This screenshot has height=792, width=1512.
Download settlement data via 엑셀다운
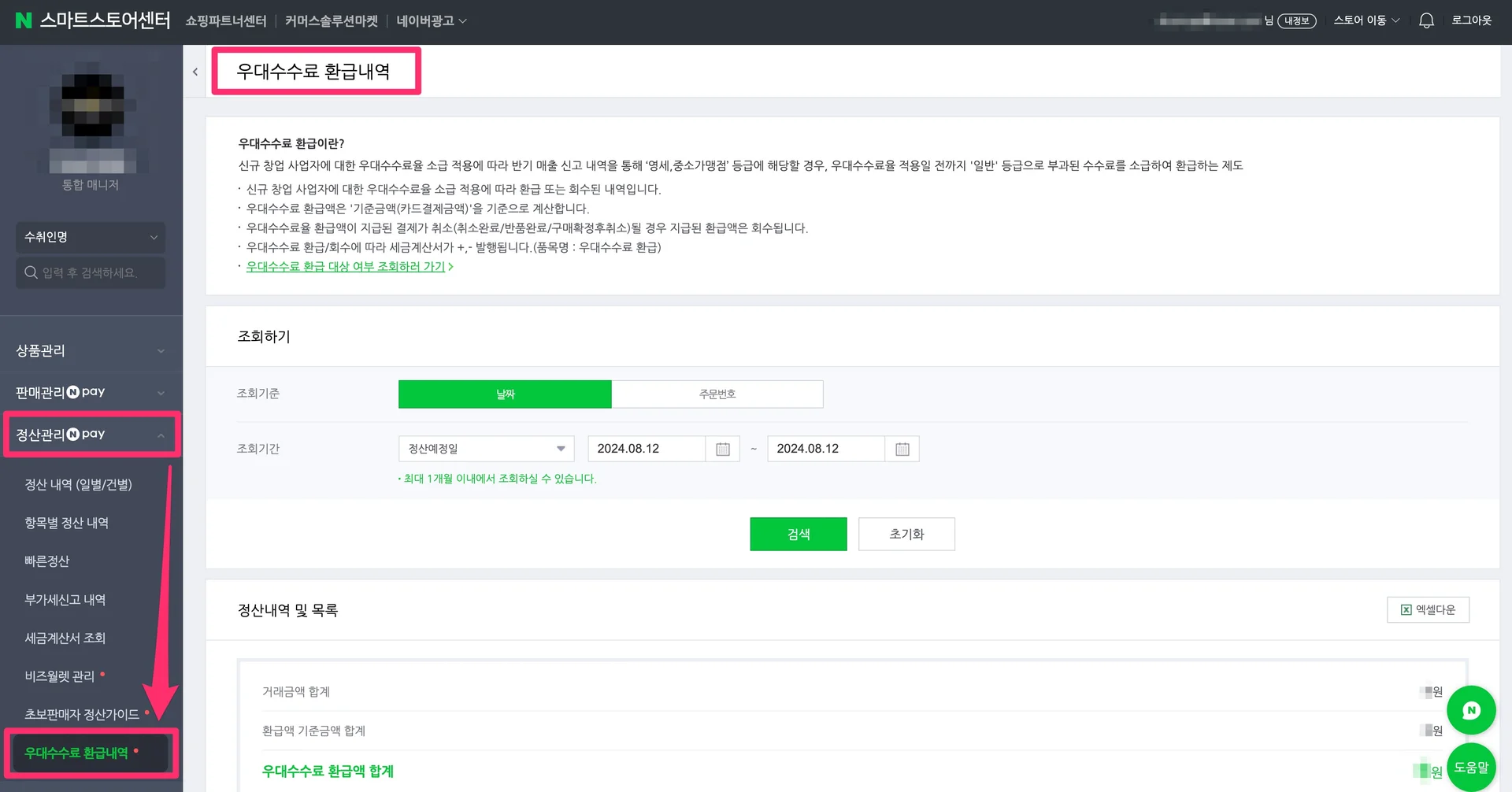click(1428, 609)
